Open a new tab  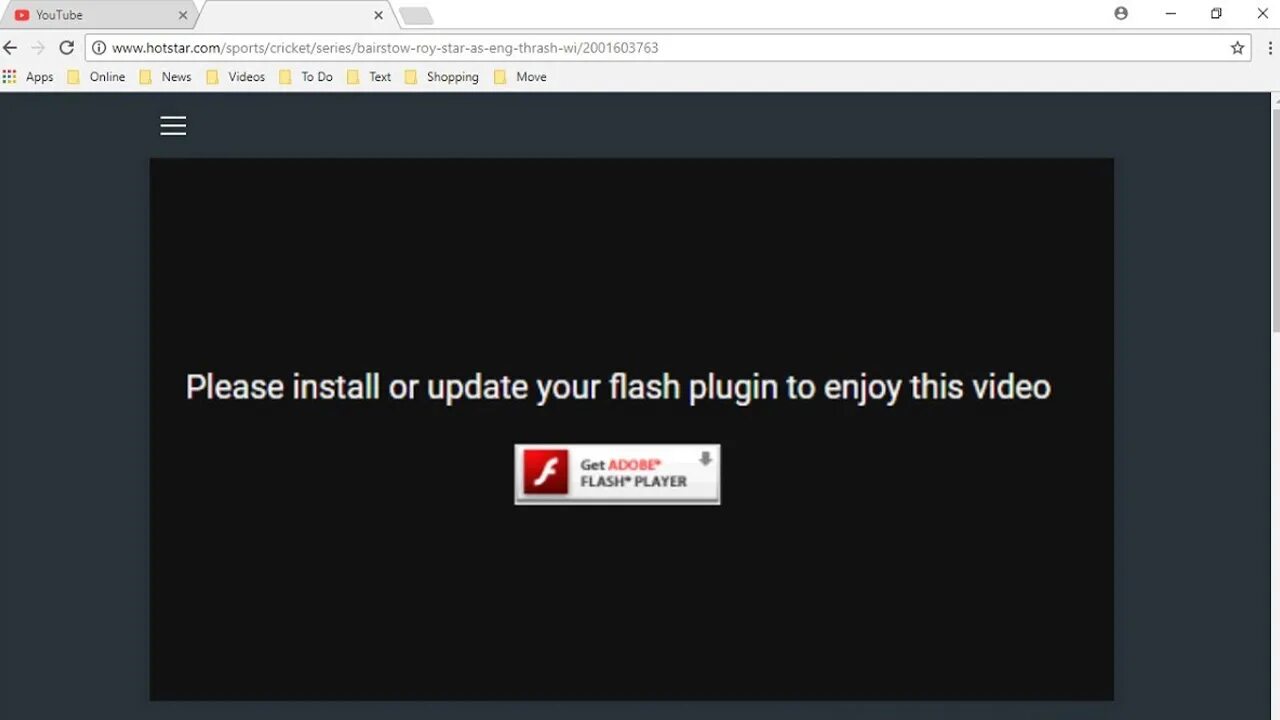tap(415, 16)
